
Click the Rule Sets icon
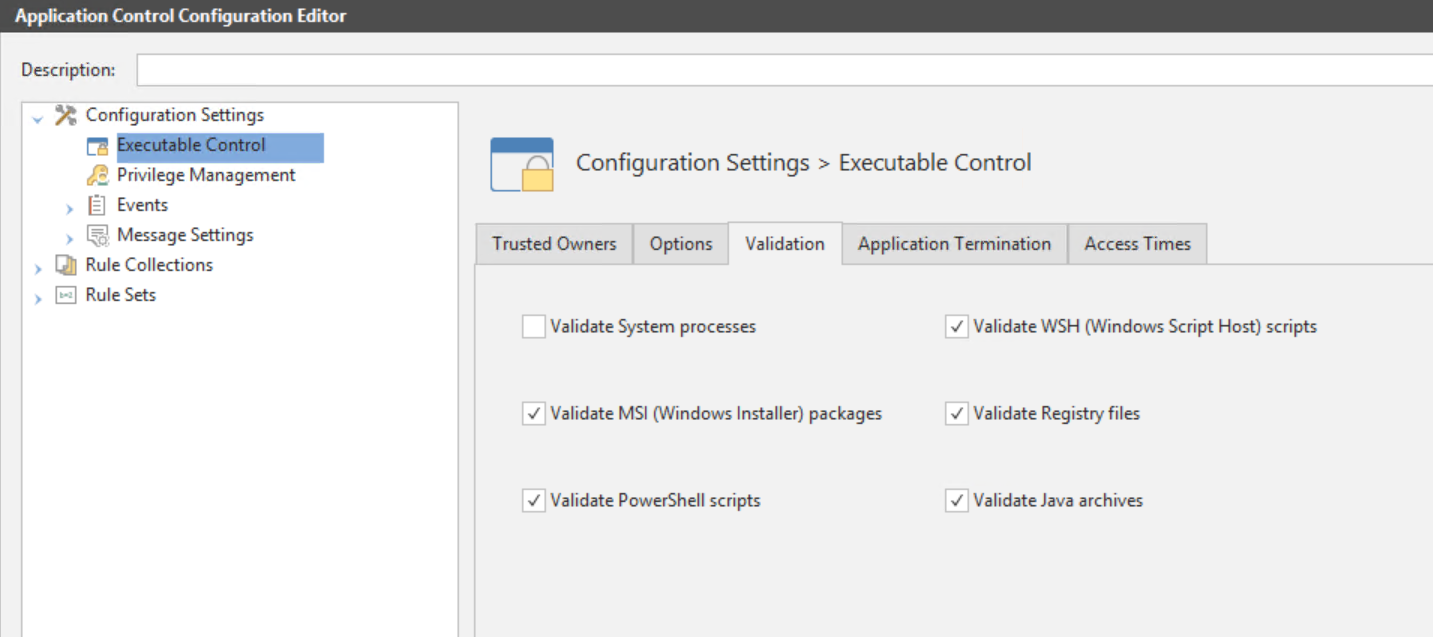click(x=66, y=294)
